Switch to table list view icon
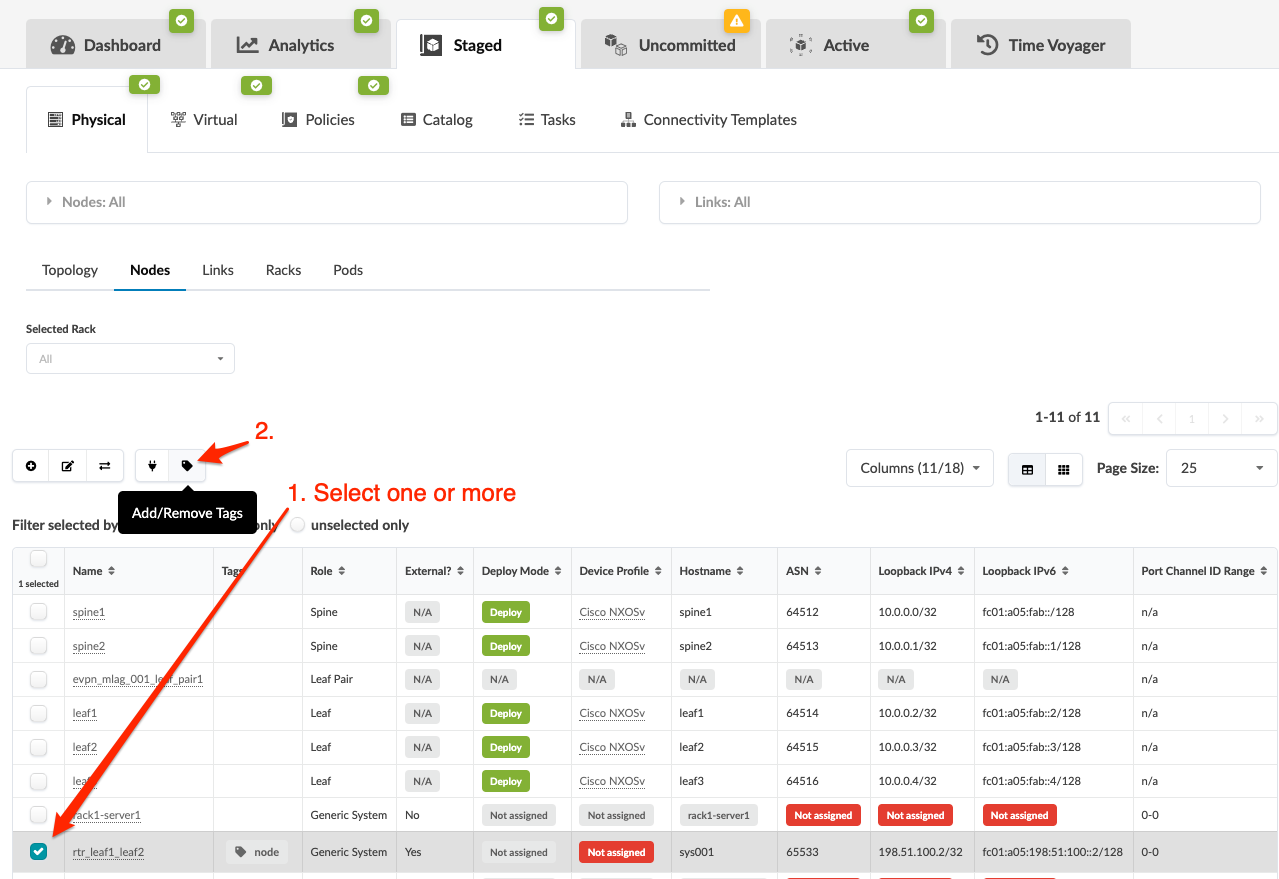 1027,469
